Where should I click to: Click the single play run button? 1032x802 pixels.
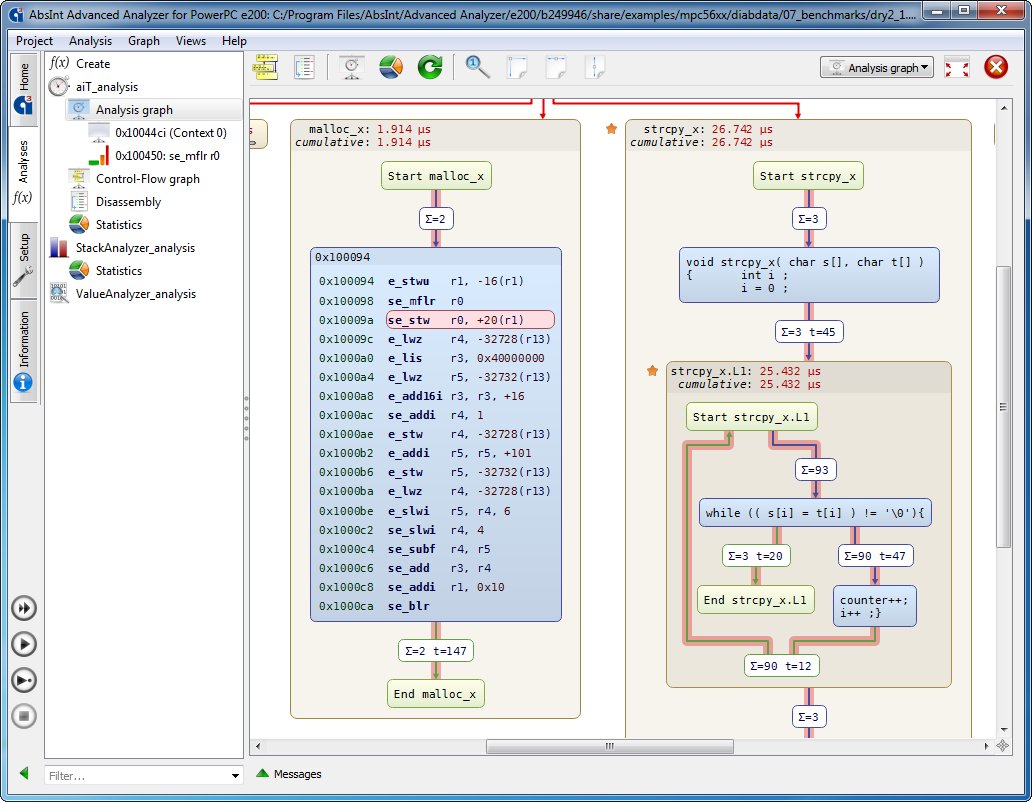pos(24,644)
